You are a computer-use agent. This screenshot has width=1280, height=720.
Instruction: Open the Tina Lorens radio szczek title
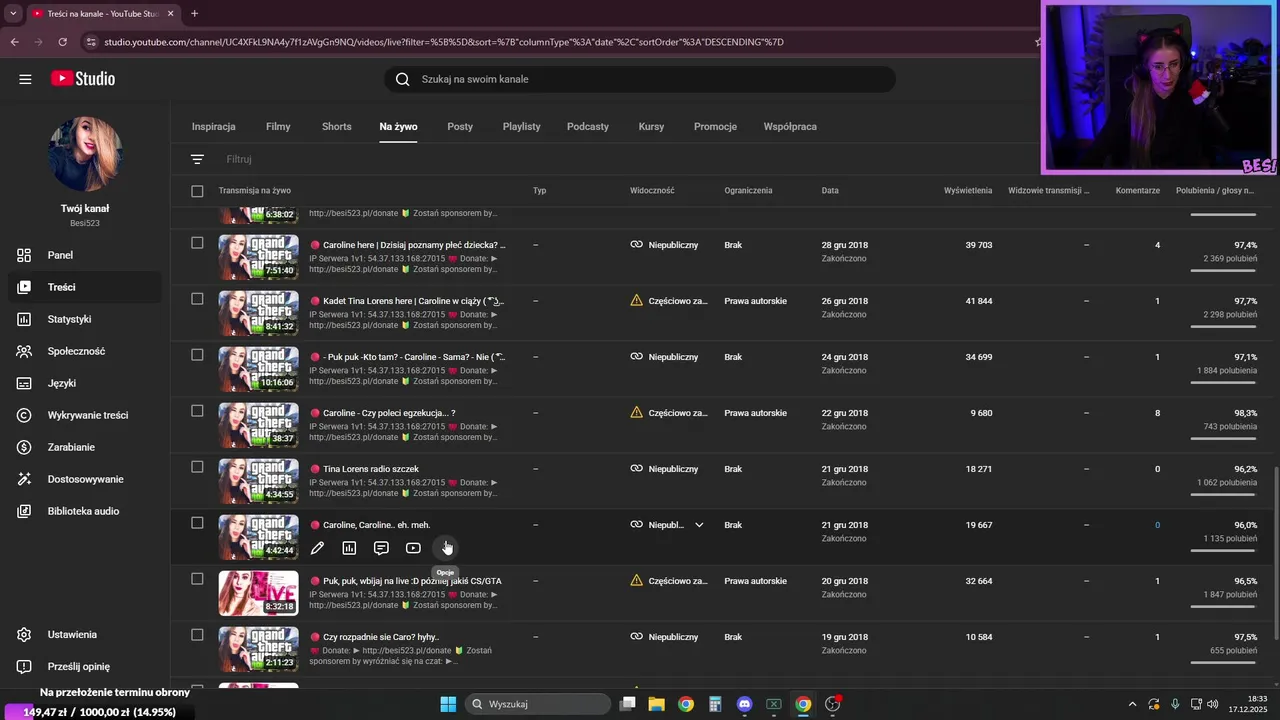click(371, 469)
